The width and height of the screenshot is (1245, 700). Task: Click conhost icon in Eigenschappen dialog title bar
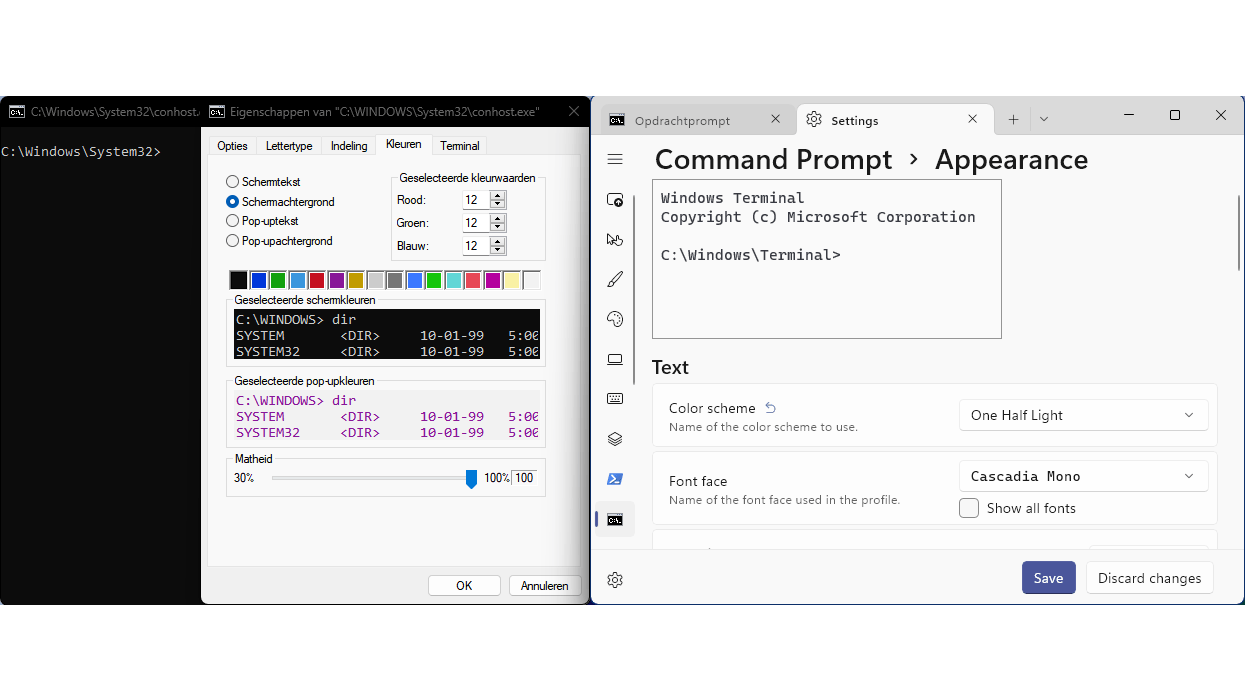(216, 112)
